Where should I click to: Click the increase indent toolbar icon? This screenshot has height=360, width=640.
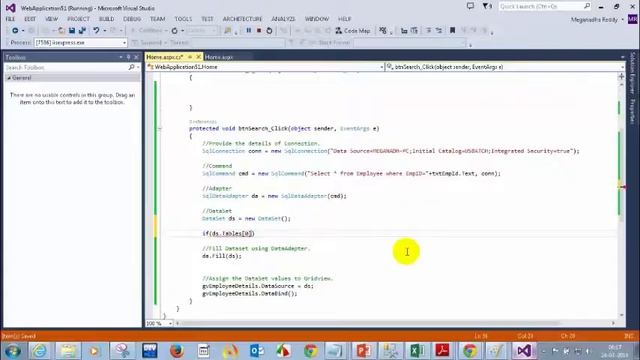(414, 31)
